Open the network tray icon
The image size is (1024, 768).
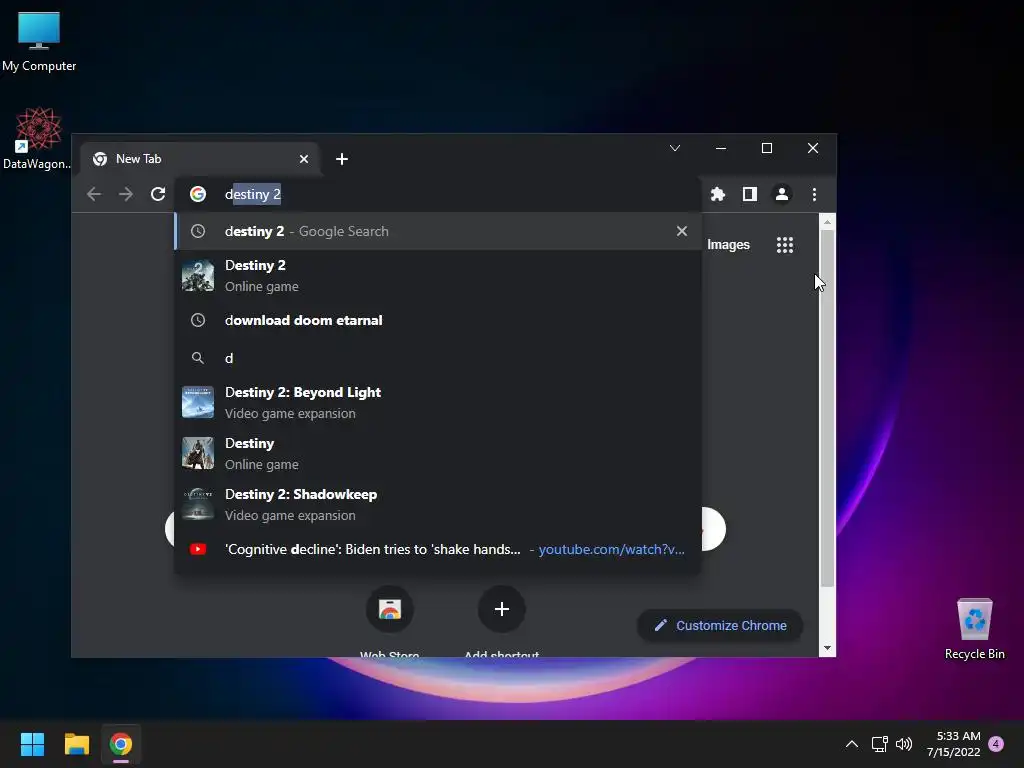pos(880,744)
